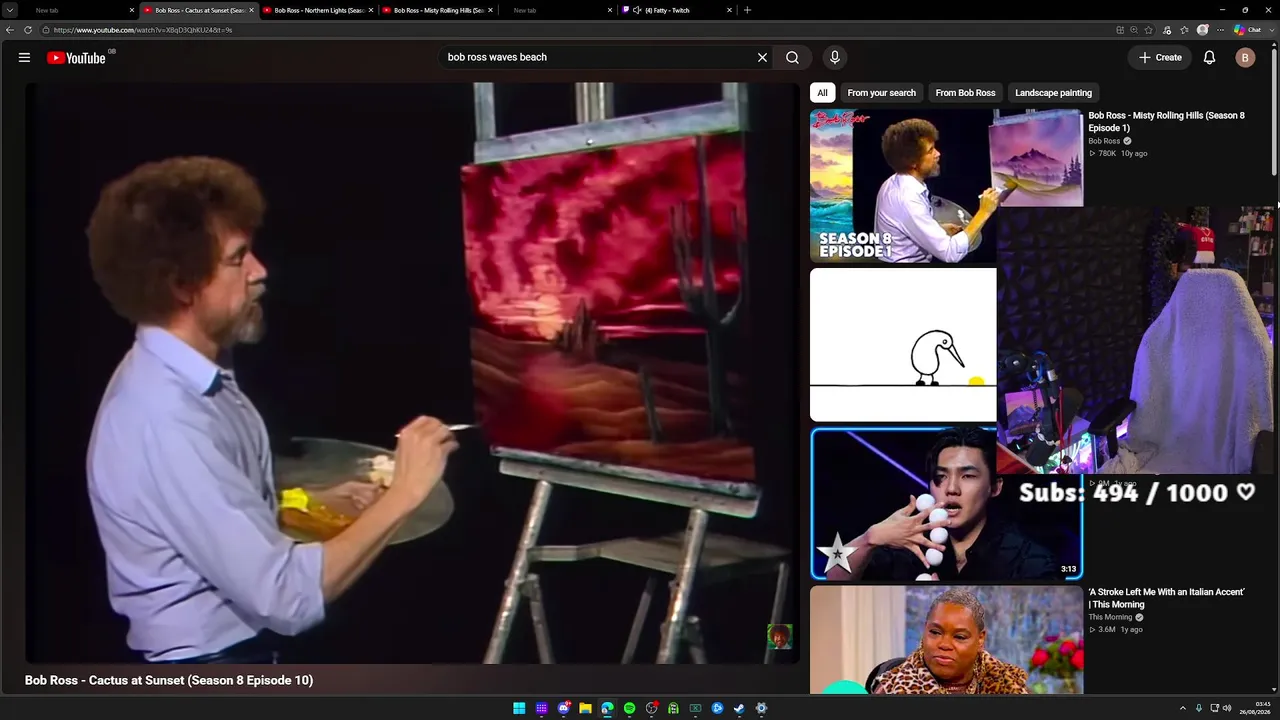Screen dimensions: 1280x720
Task: Open the browser profile icon
Action: 1203,30
